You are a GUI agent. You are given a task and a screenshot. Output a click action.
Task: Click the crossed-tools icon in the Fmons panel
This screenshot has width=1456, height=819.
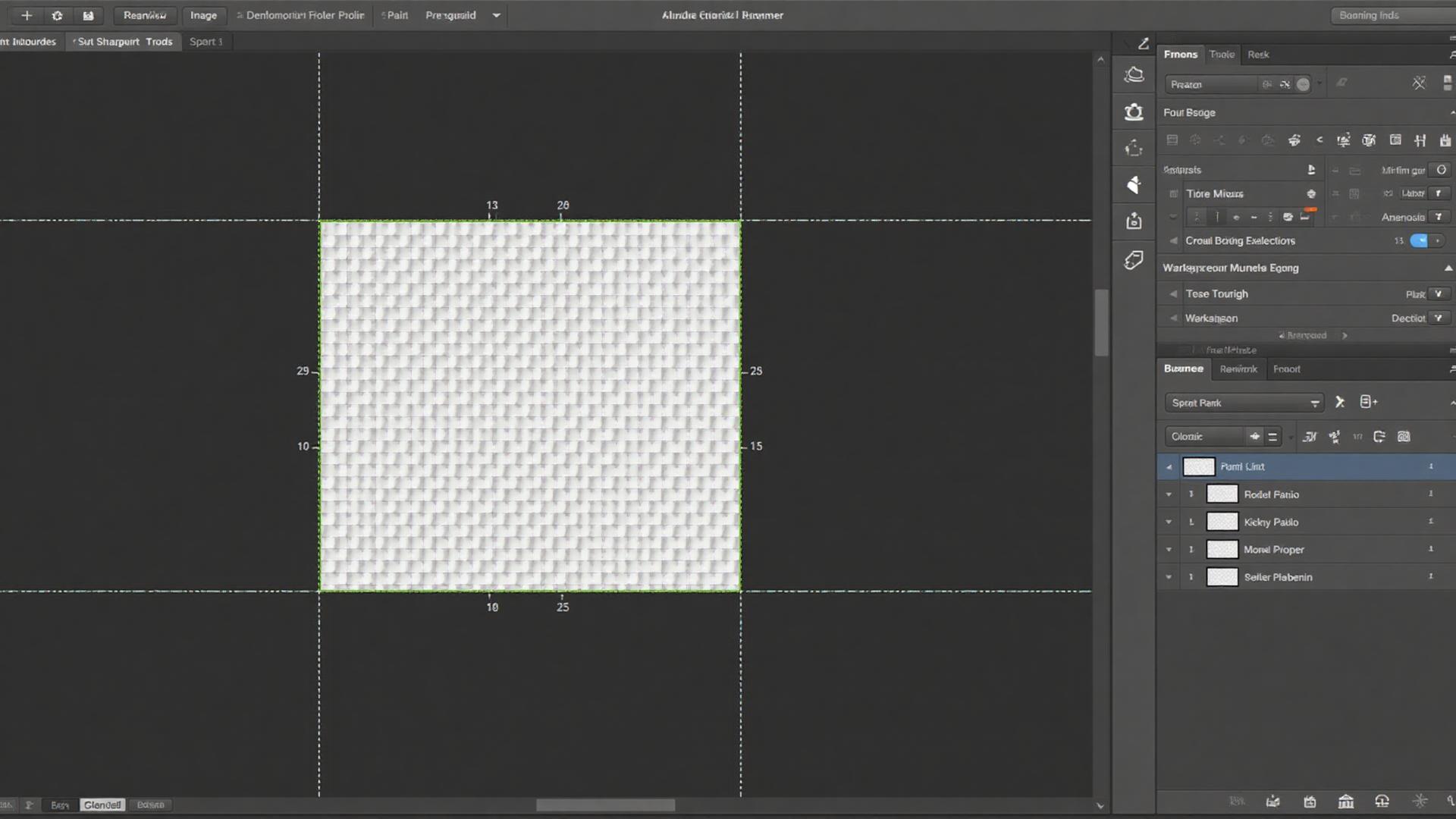1419,83
